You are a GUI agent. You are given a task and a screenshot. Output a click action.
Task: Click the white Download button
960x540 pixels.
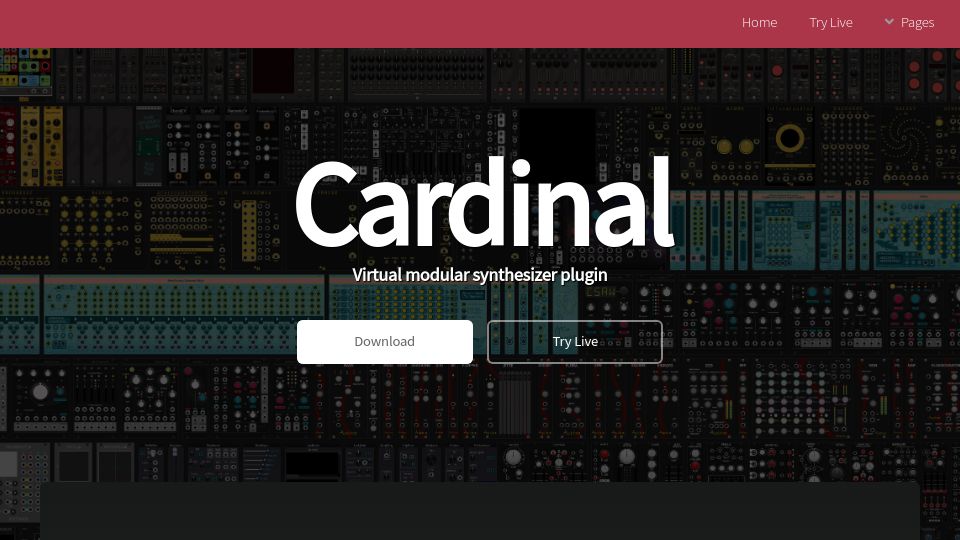click(x=384, y=342)
